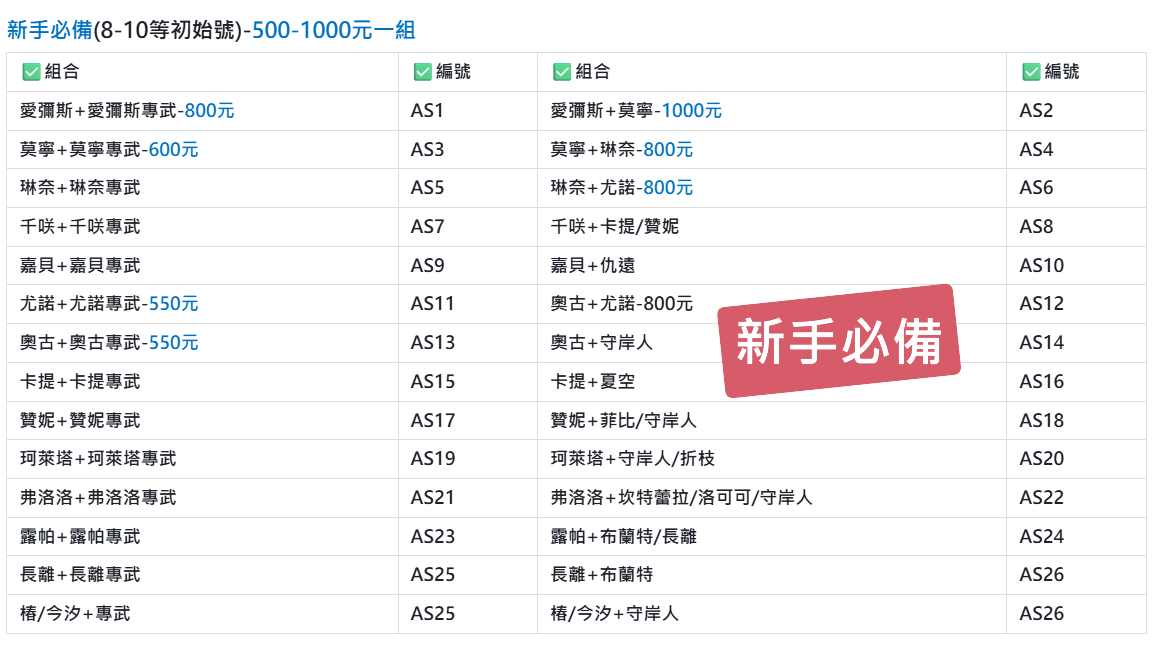Click the AS16 code cell
This screenshot has width=1158, height=652.
coord(1042,382)
